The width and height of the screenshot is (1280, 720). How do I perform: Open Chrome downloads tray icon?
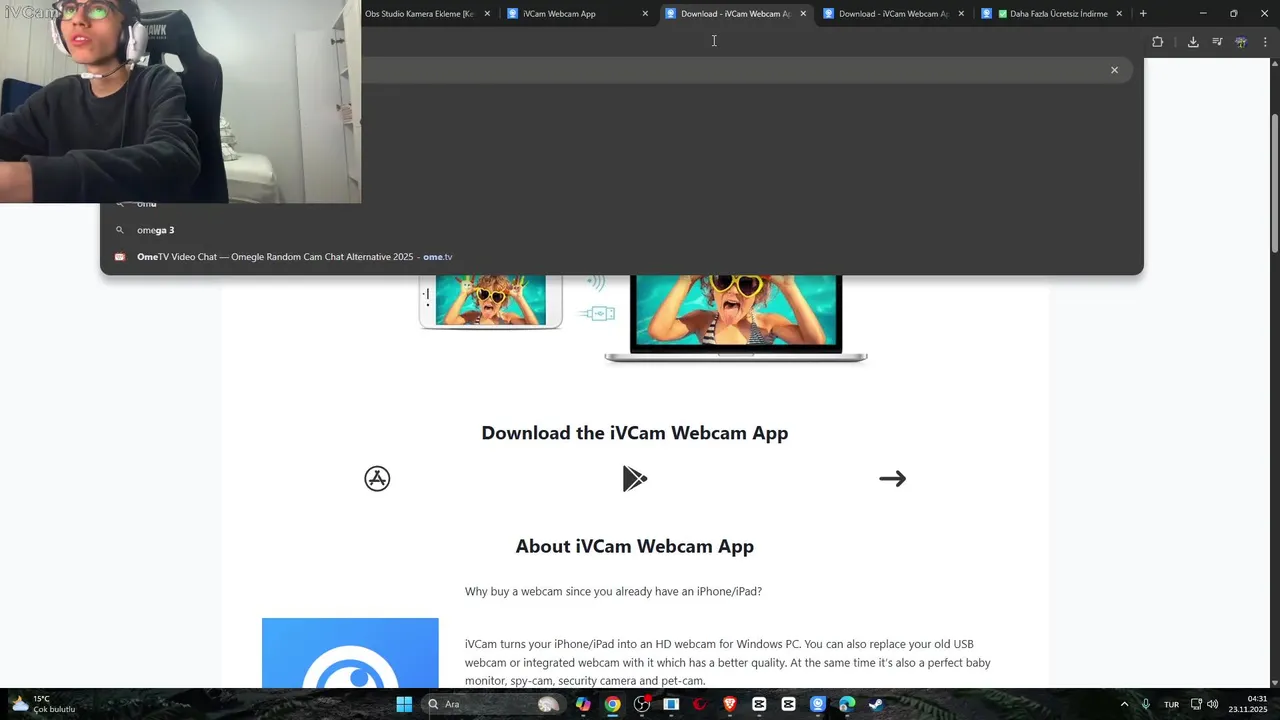(x=1193, y=42)
